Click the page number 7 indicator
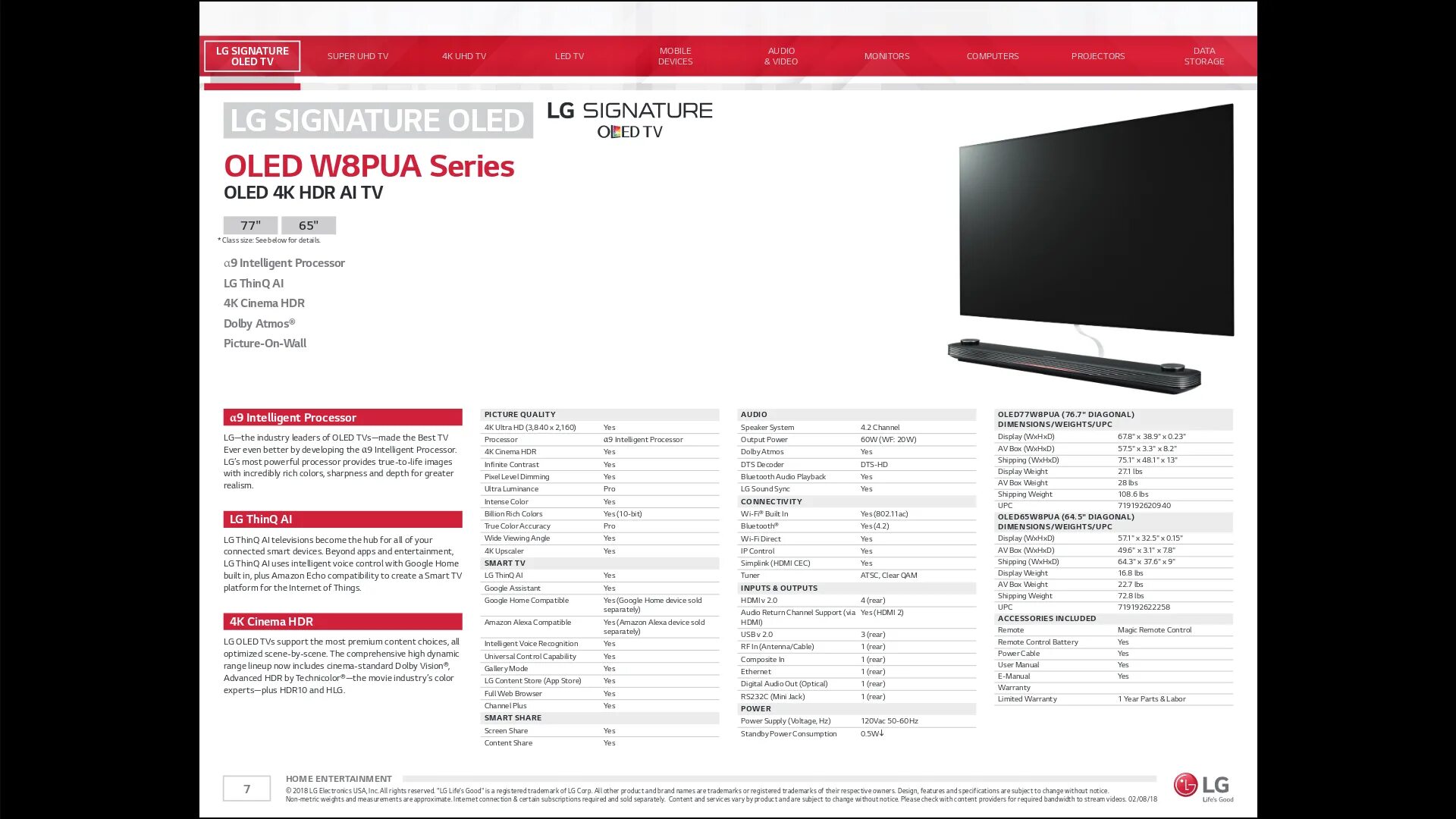 pos(246,788)
